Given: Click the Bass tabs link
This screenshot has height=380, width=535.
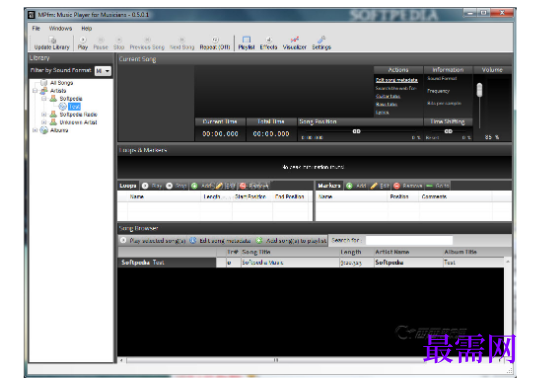Looking at the screenshot, I should click(386, 104).
